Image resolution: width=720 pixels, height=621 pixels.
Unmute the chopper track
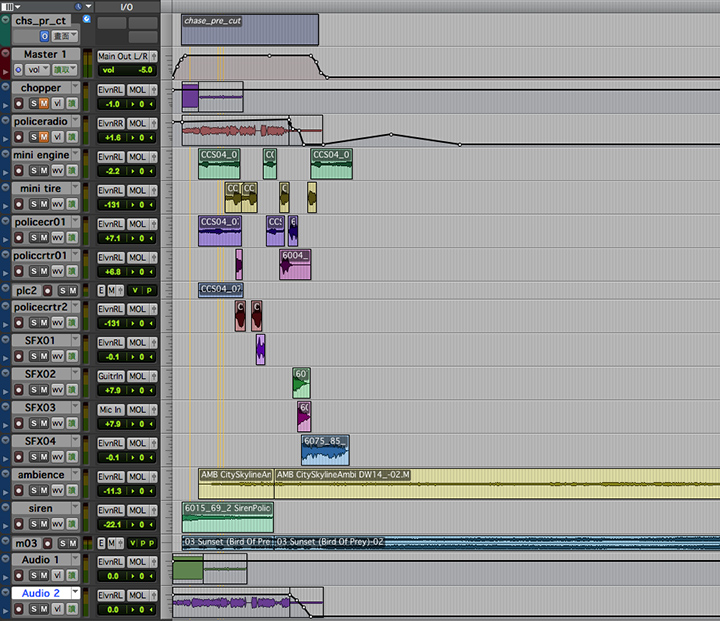[x=45, y=104]
